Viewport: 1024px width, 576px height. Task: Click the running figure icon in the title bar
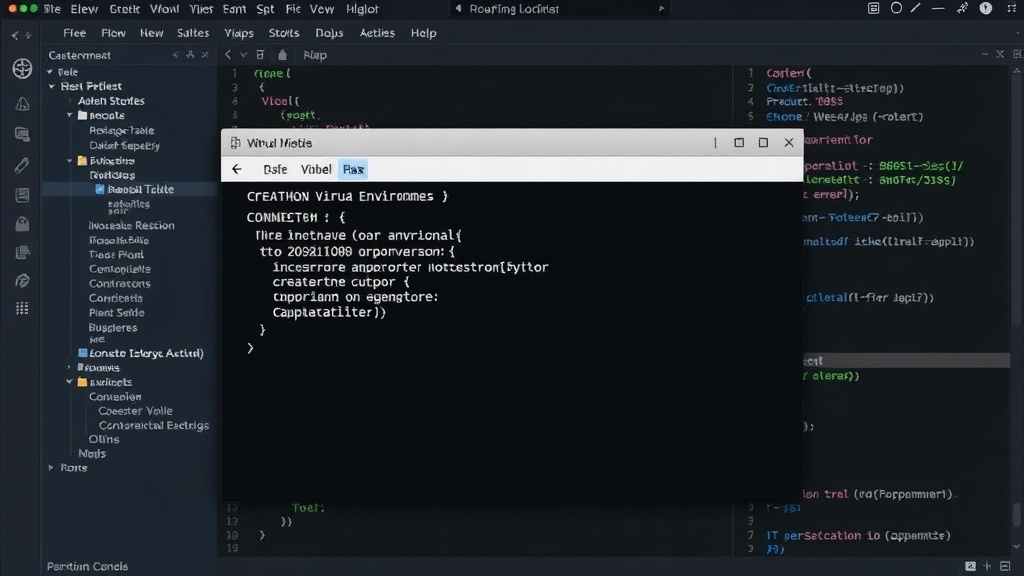click(963, 8)
